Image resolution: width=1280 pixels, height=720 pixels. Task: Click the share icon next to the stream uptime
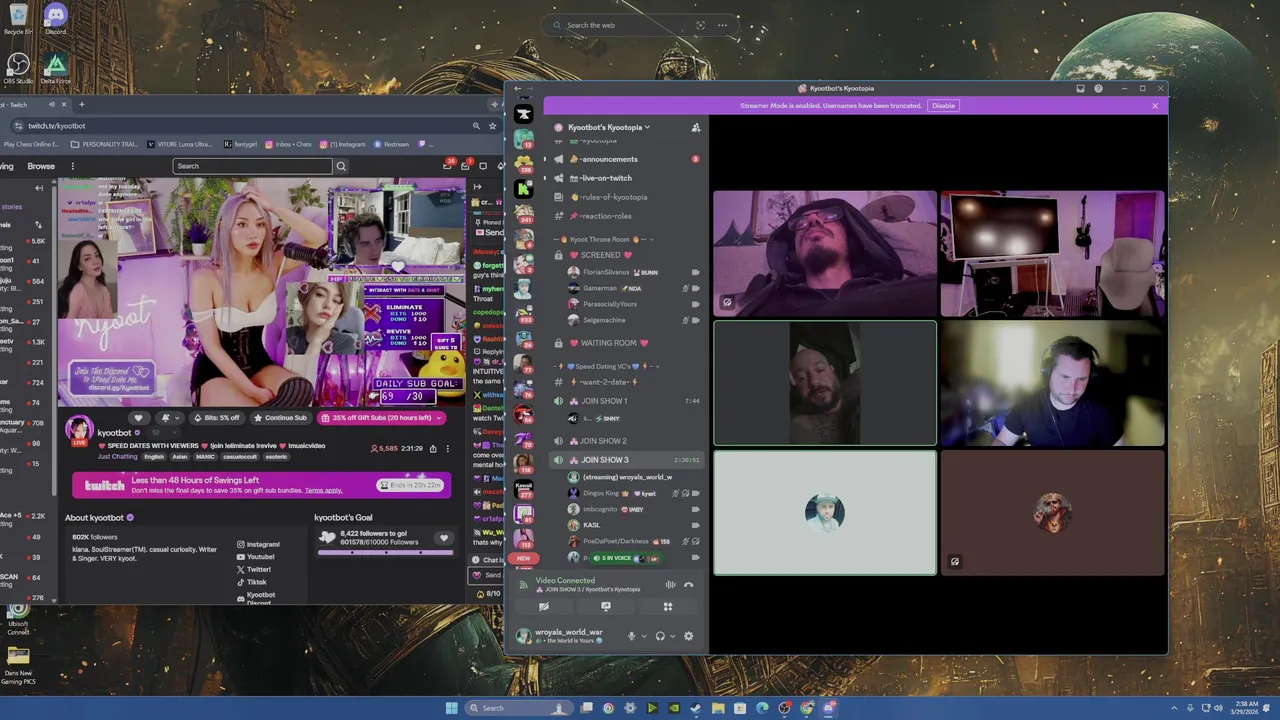[x=432, y=449]
